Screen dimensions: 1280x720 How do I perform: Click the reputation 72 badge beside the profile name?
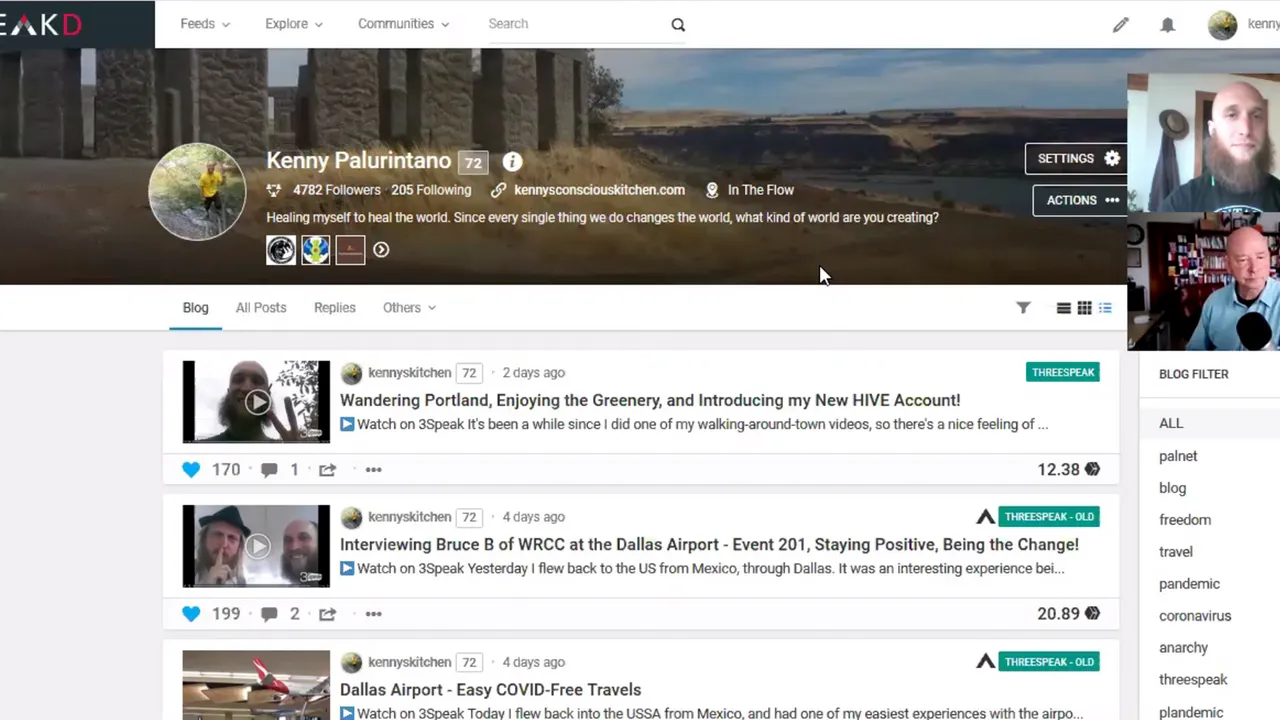[x=473, y=162]
